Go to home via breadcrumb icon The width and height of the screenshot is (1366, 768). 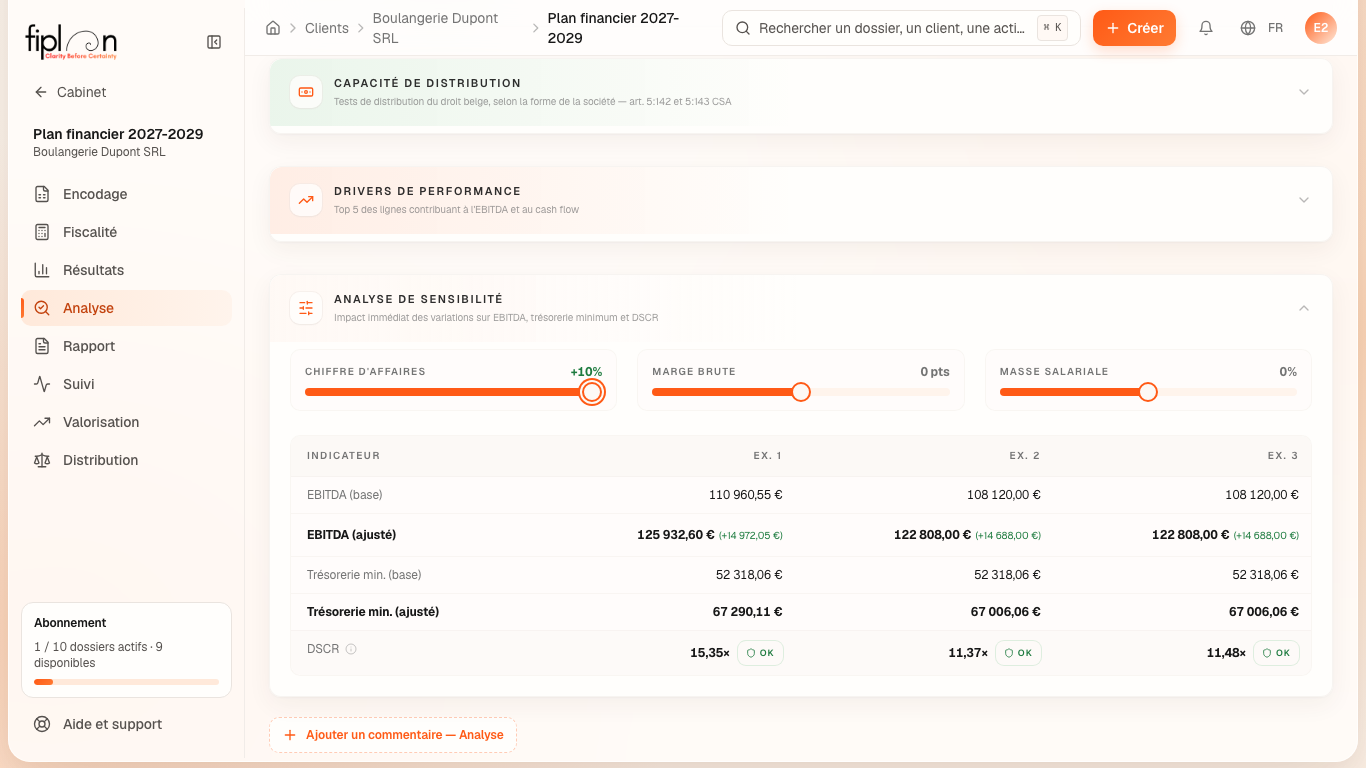coord(273,28)
